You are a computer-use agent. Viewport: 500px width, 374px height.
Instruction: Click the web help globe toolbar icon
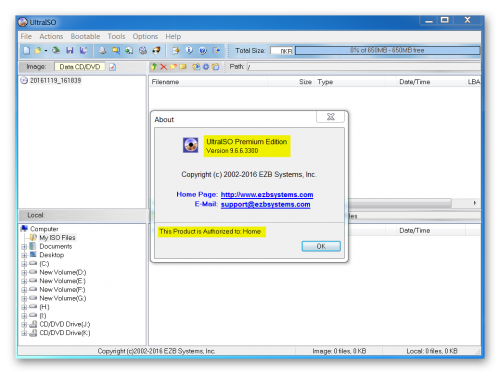(x=203, y=51)
